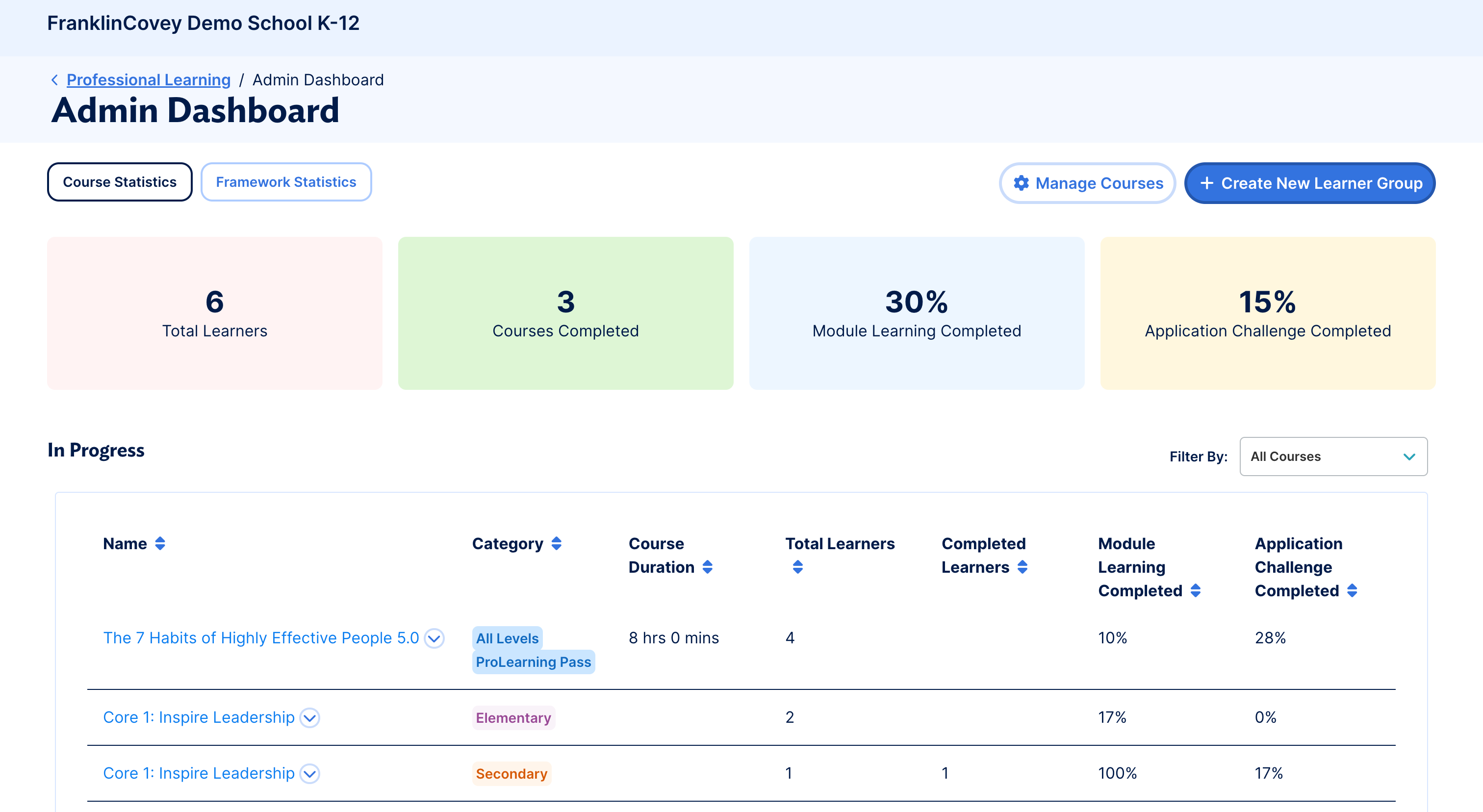Click the Filter By label
Image resolution: width=1483 pixels, height=812 pixels.
point(1199,457)
